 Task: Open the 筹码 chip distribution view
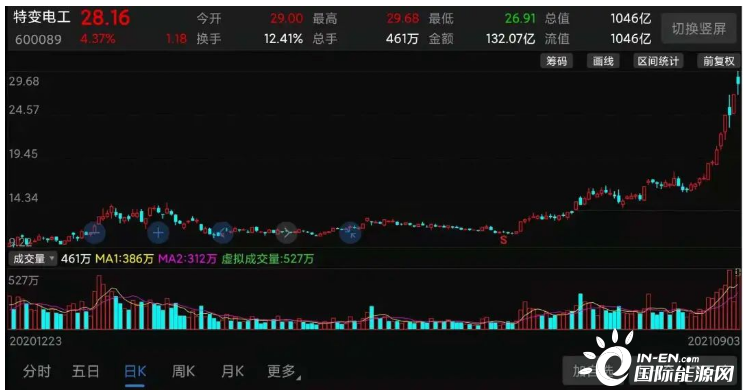click(557, 61)
